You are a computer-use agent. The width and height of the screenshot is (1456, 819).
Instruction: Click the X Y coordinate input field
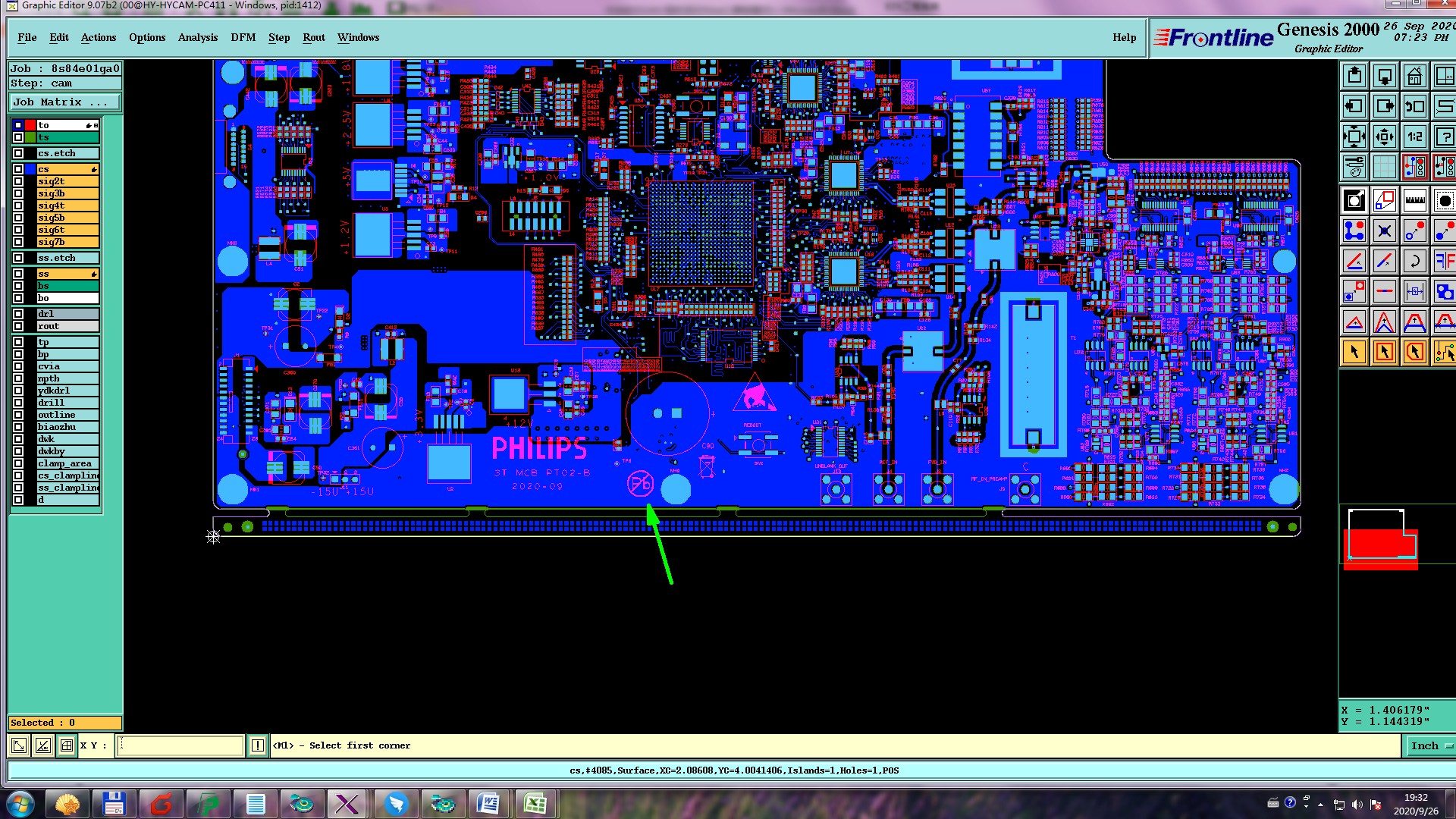180,745
